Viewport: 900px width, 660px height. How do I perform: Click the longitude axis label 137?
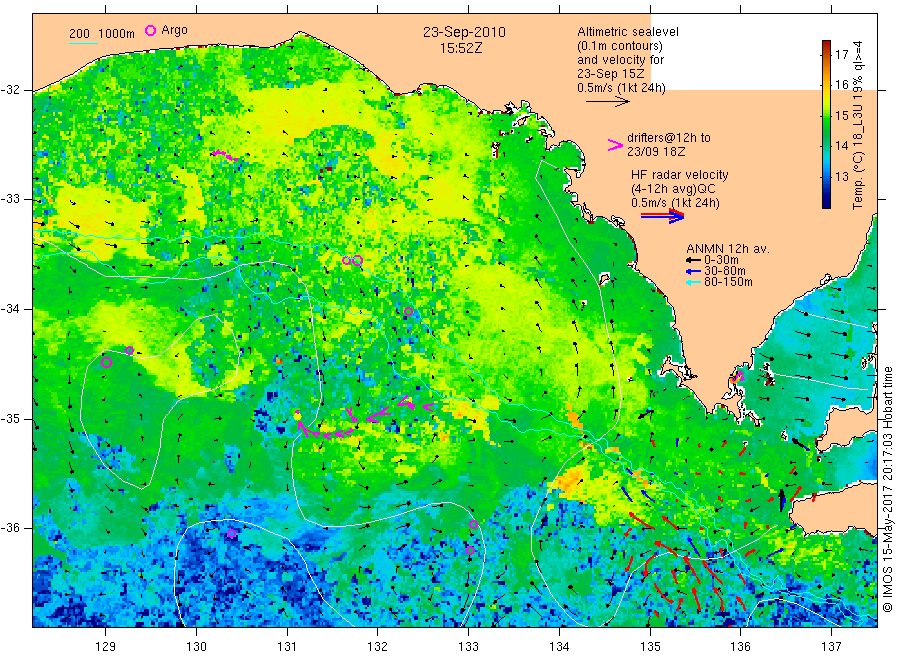pyautogui.click(x=831, y=647)
